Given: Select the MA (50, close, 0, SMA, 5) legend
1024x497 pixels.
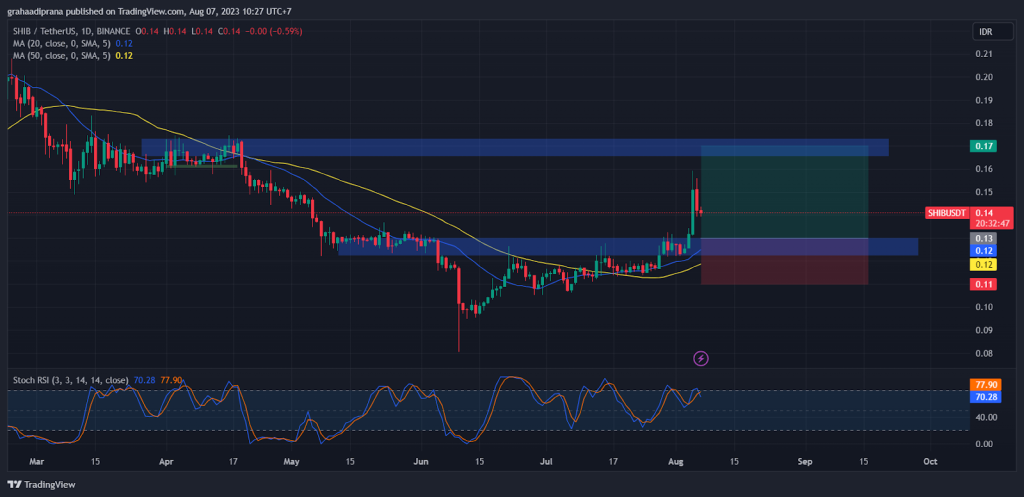Looking at the screenshot, I should point(61,56).
